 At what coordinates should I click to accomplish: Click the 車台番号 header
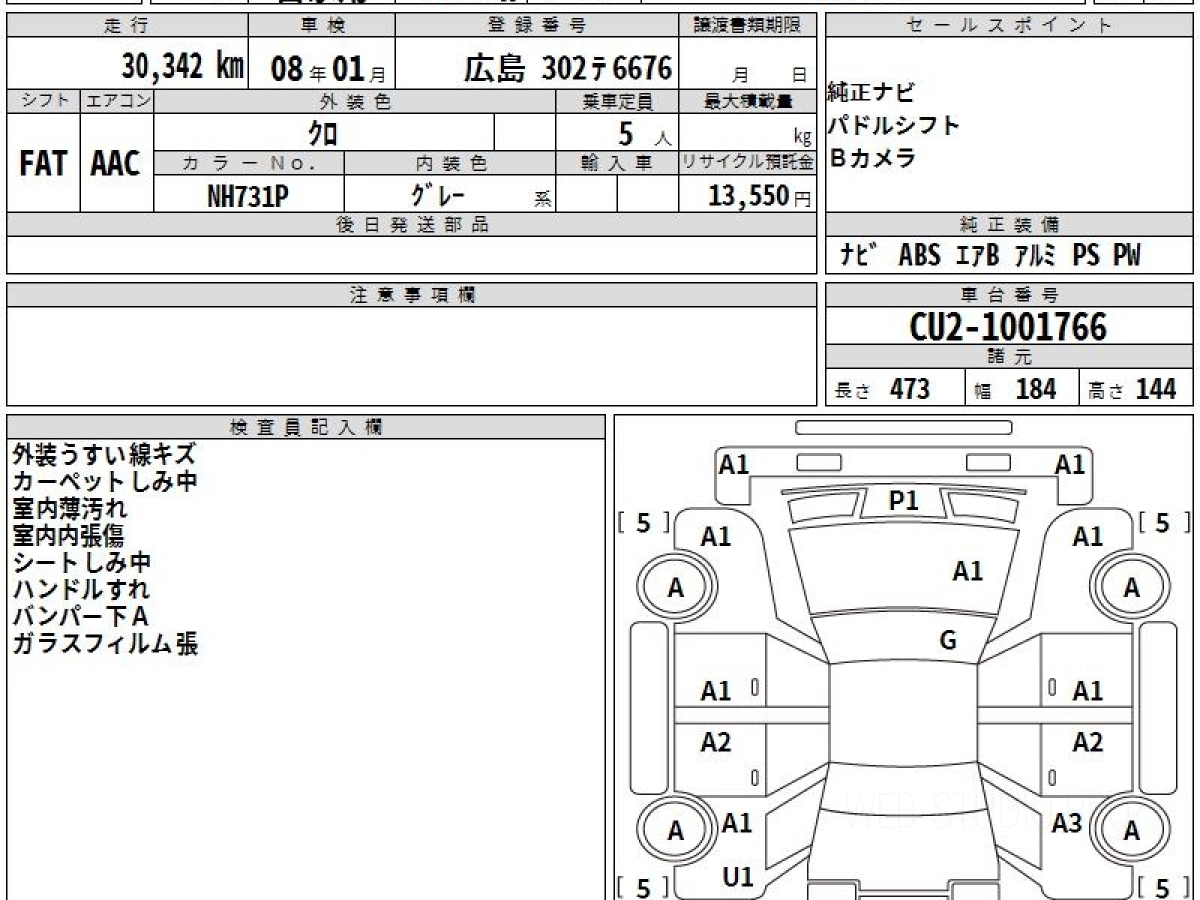tap(1009, 295)
